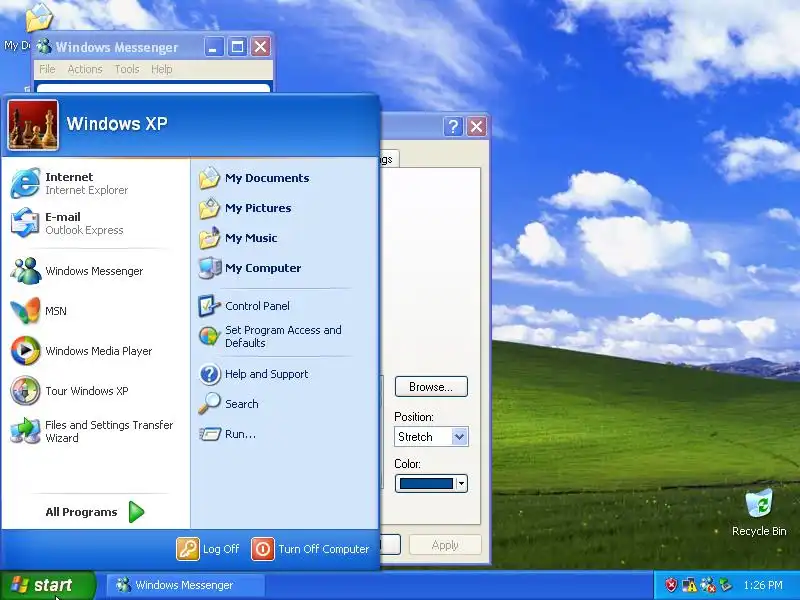Image resolution: width=800 pixels, height=600 pixels.
Task: Click the Windows Messenger tray icon
Action: point(708,585)
